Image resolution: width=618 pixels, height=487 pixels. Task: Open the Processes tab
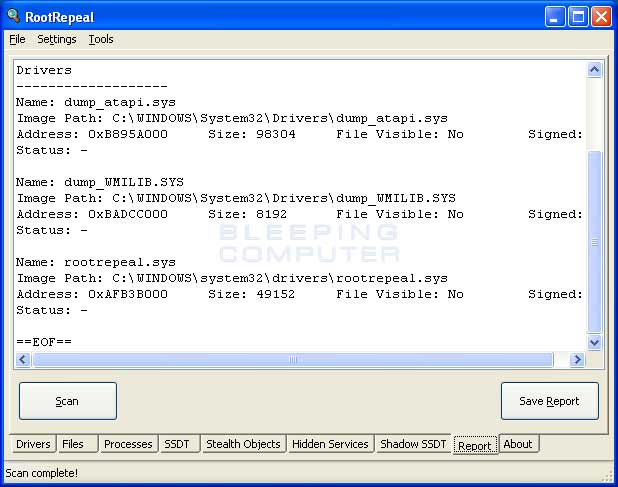tap(128, 444)
